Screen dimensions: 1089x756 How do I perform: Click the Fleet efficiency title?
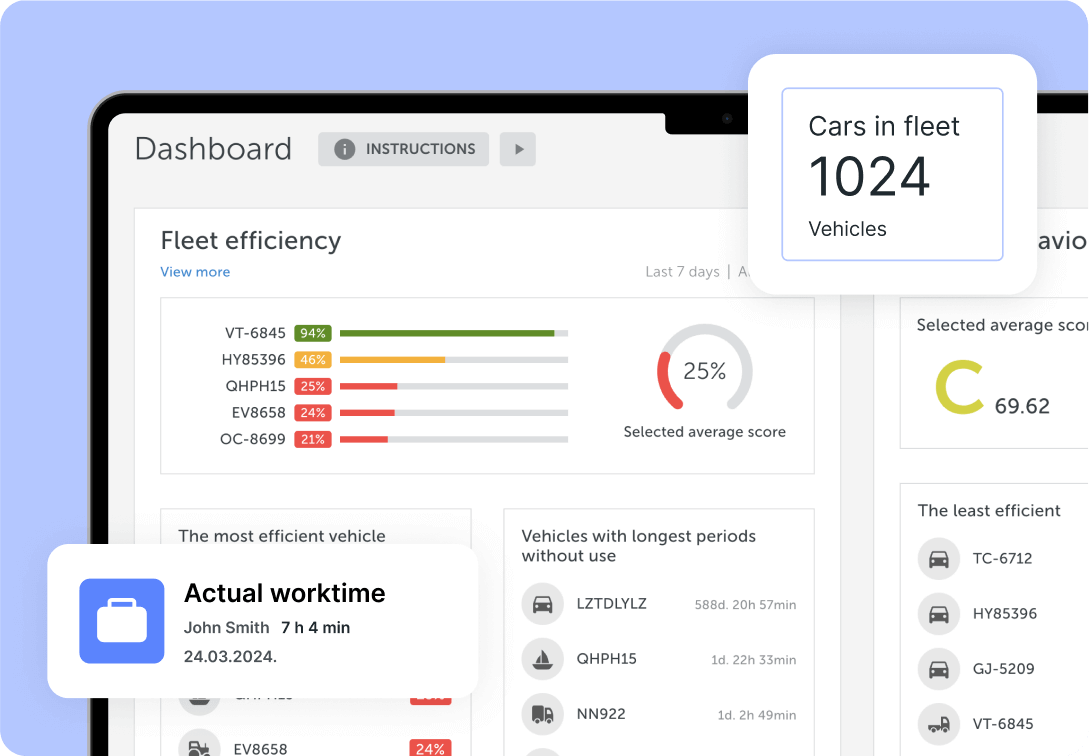(x=251, y=241)
